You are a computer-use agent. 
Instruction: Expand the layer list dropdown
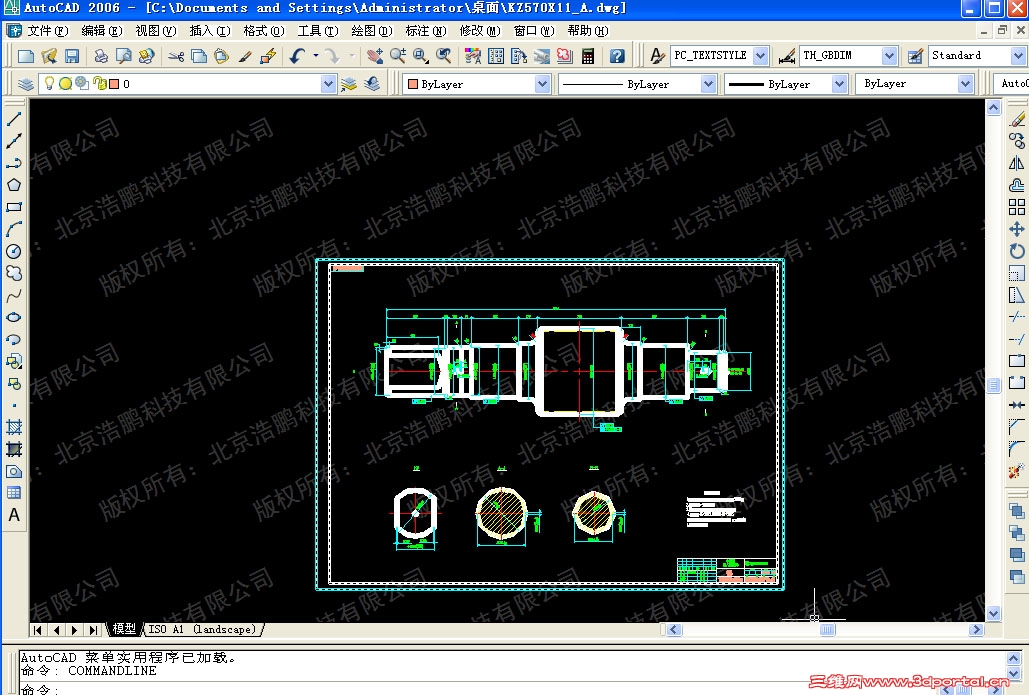coord(329,84)
